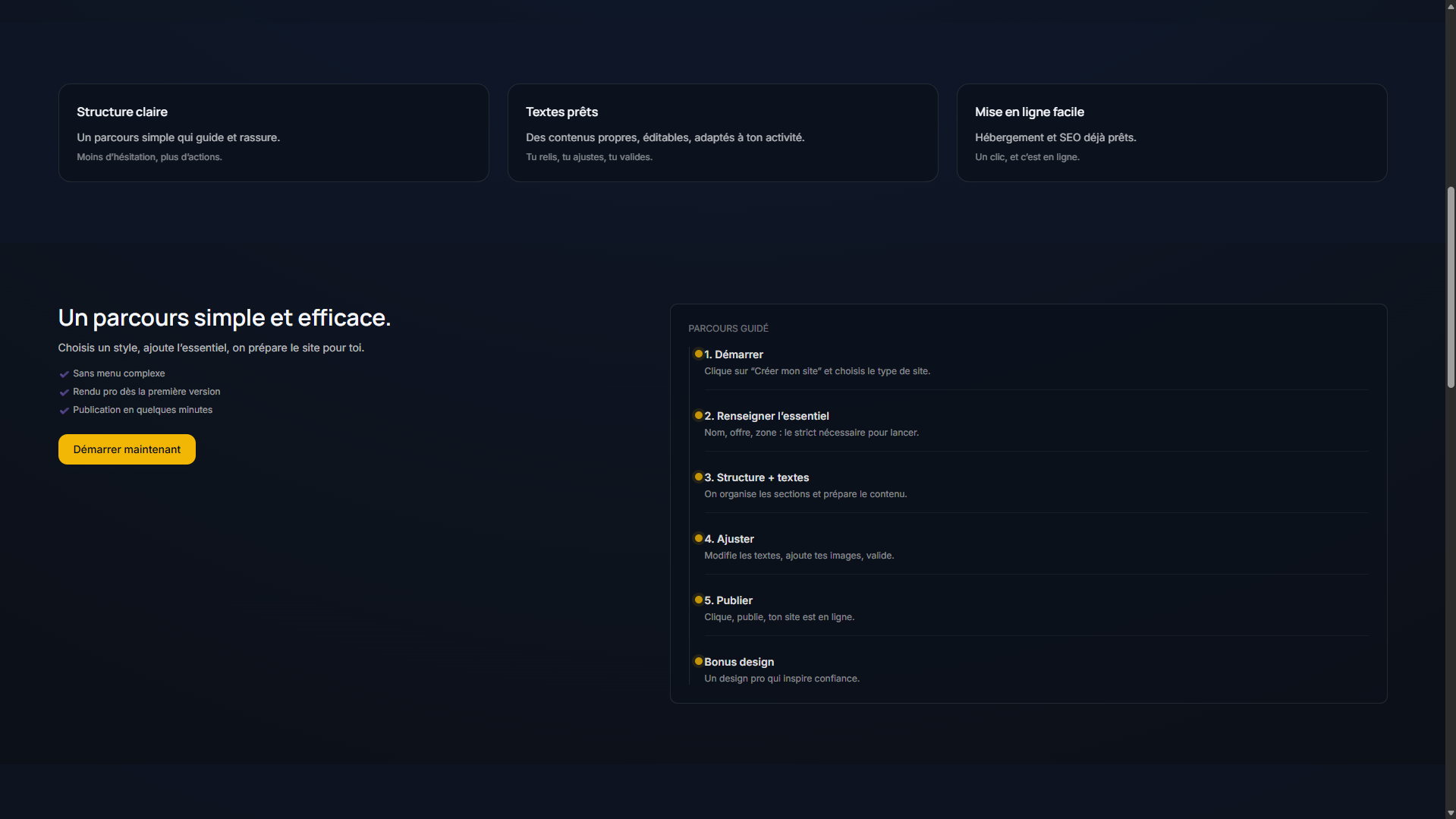This screenshot has height=819, width=1456.
Task: Select the Mise en ligne facile card
Action: 1171,133
